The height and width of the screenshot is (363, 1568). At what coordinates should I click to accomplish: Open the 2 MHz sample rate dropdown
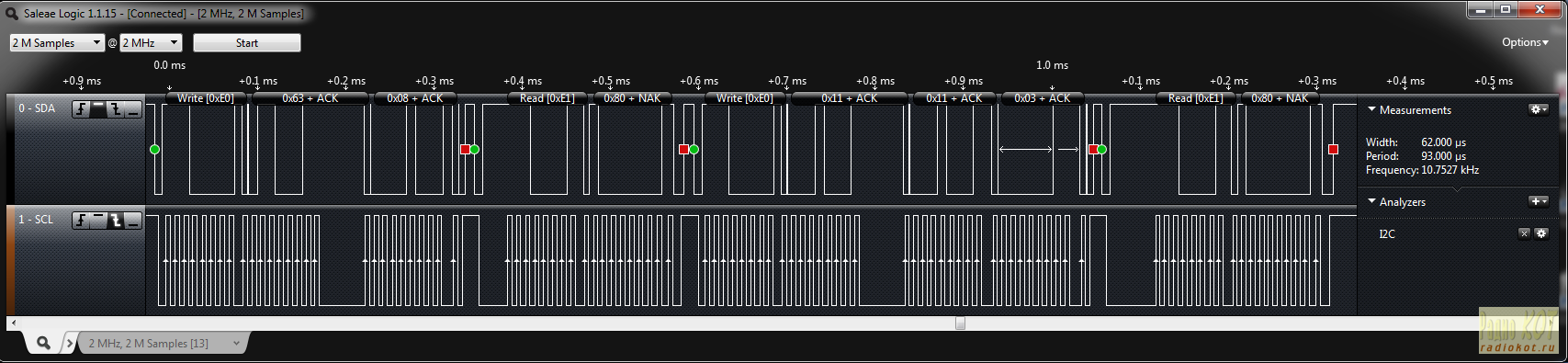tap(151, 43)
